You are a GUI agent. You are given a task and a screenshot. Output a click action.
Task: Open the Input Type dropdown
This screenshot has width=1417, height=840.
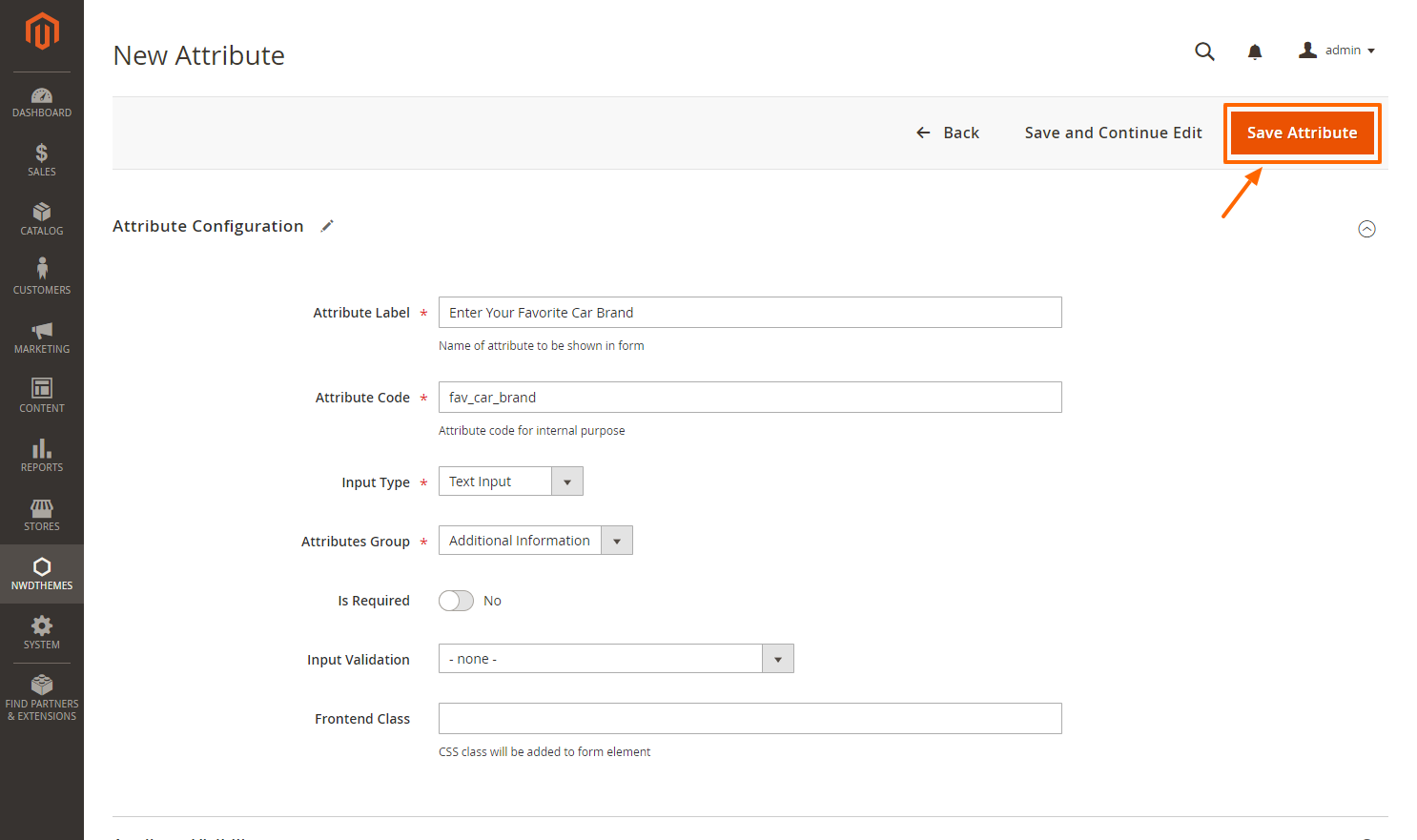[x=510, y=481]
